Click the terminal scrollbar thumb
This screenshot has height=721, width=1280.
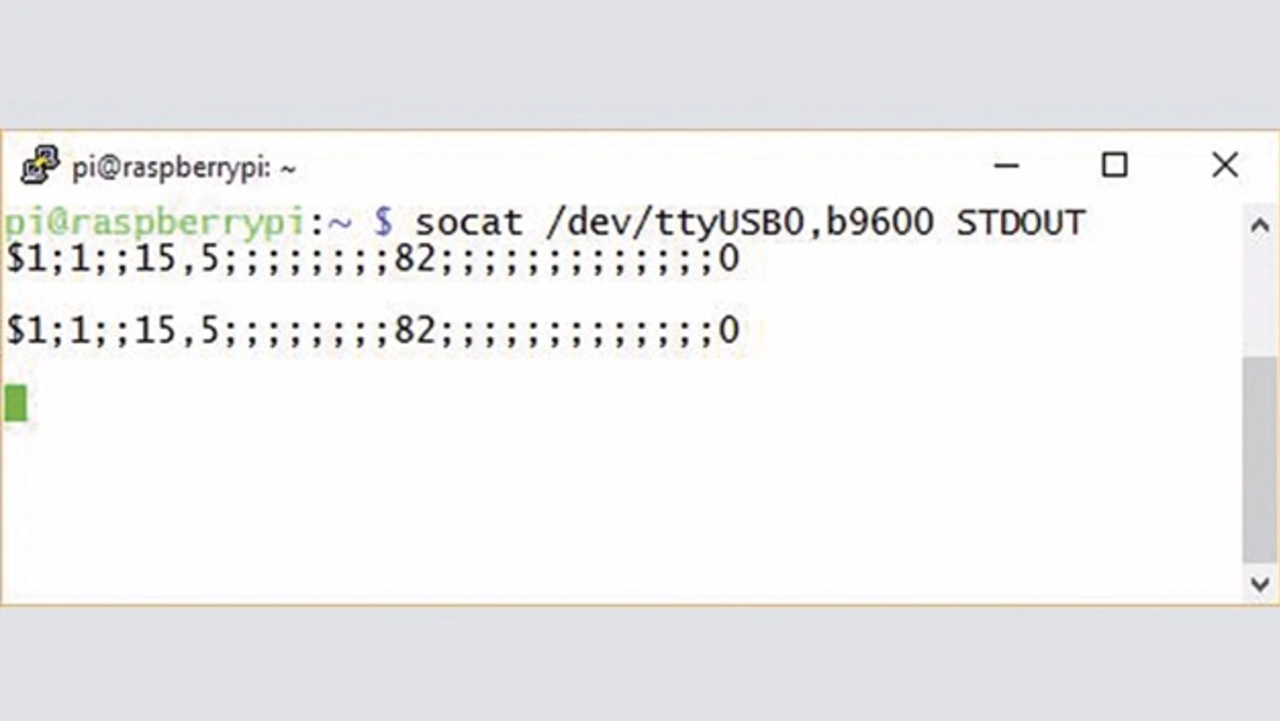coord(1260,458)
